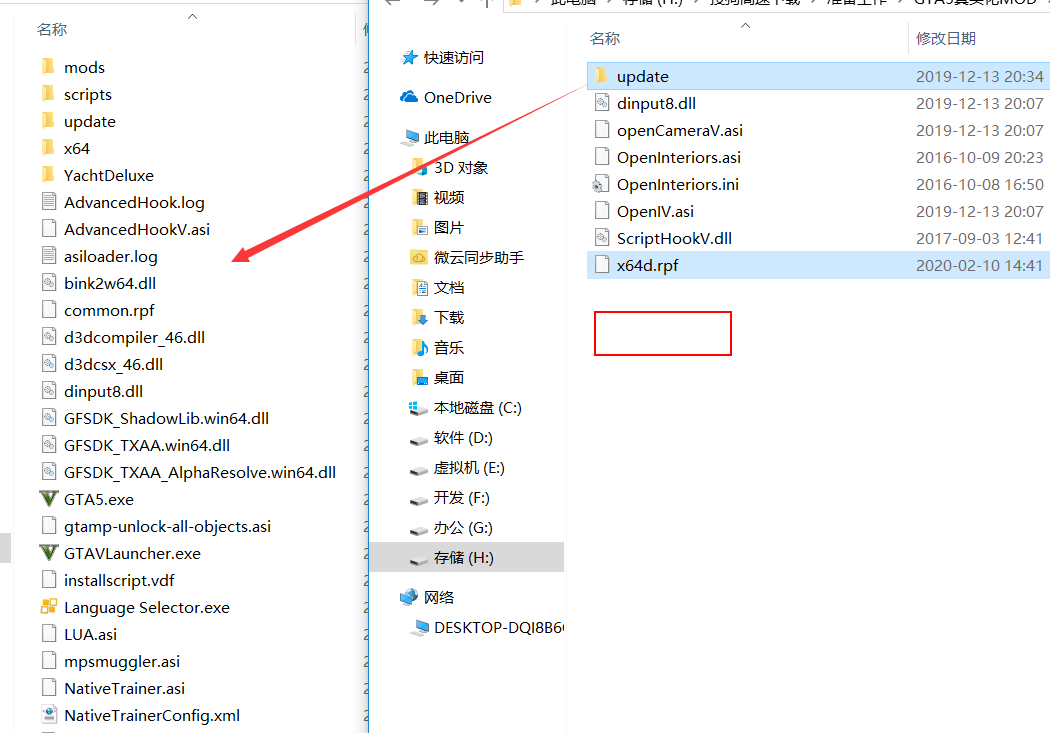
Task: Click the YachtDeluxe folder icon
Action: tap(48, 175)
